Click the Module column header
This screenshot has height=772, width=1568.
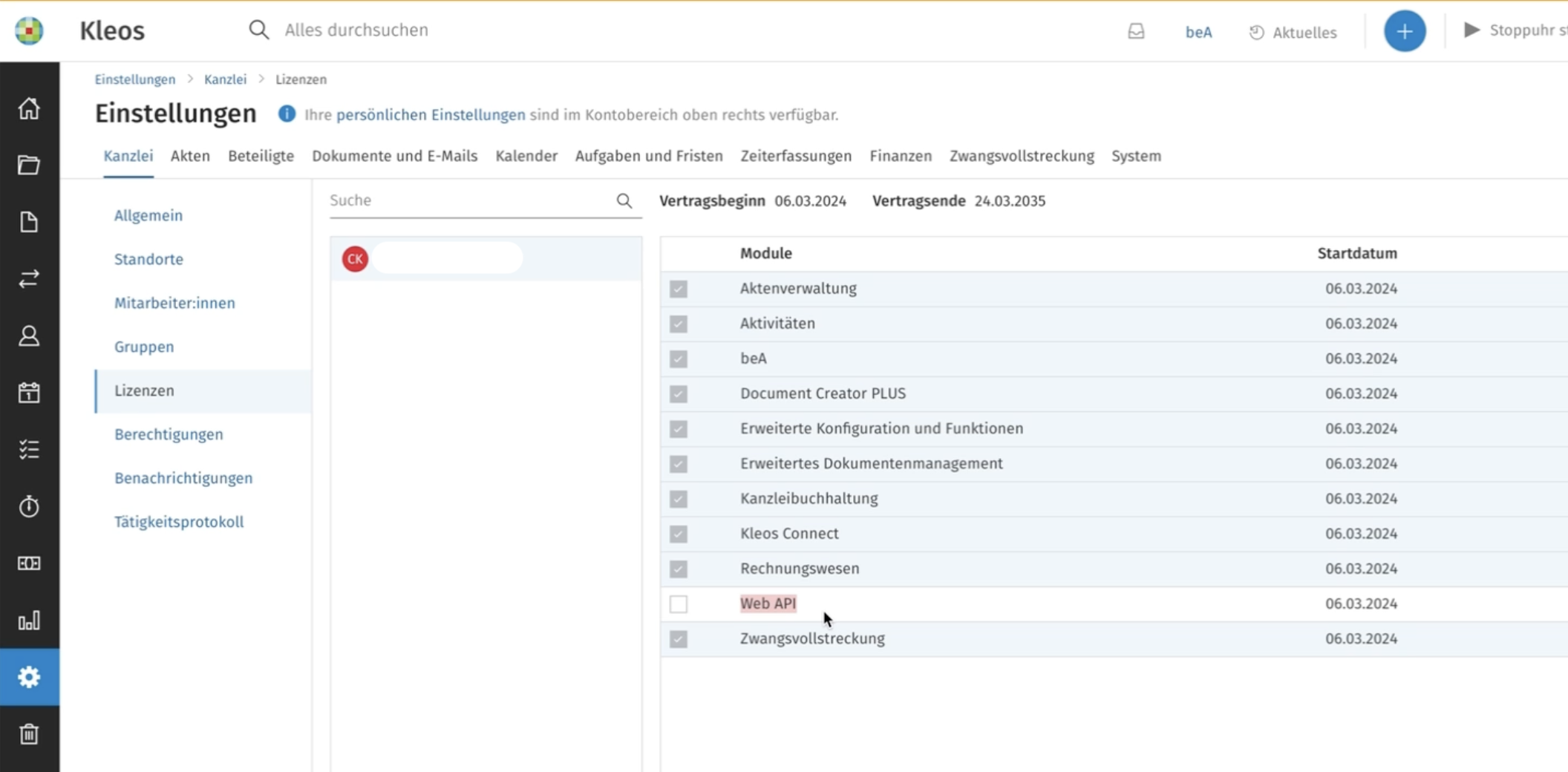[x=766, y=253]
